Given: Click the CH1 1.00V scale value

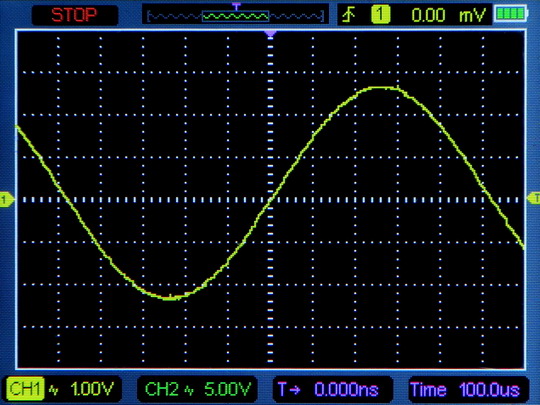Looking at the screenshot, I should [92, 390].
